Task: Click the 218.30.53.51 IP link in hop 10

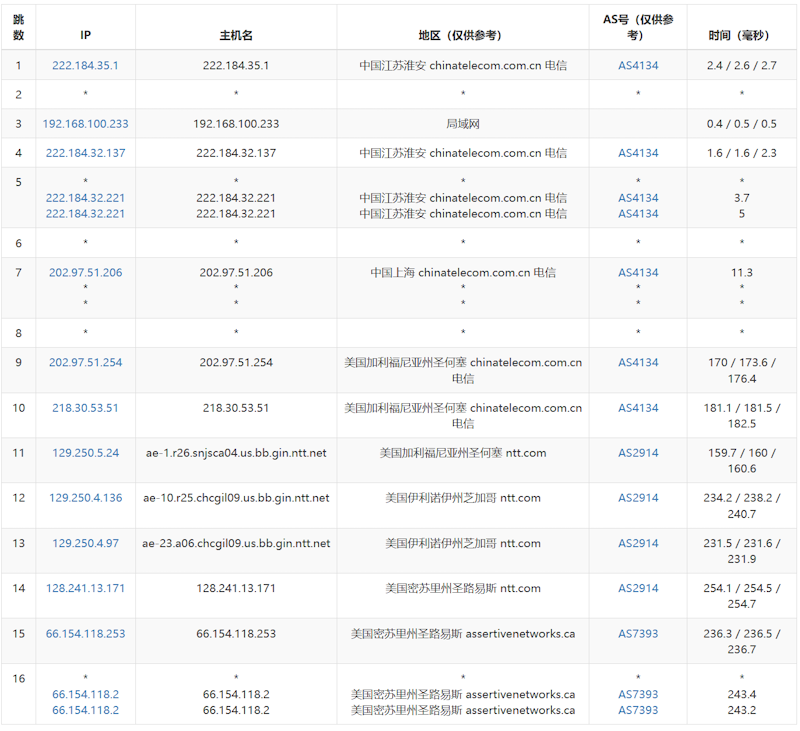Action: (85, 408)
